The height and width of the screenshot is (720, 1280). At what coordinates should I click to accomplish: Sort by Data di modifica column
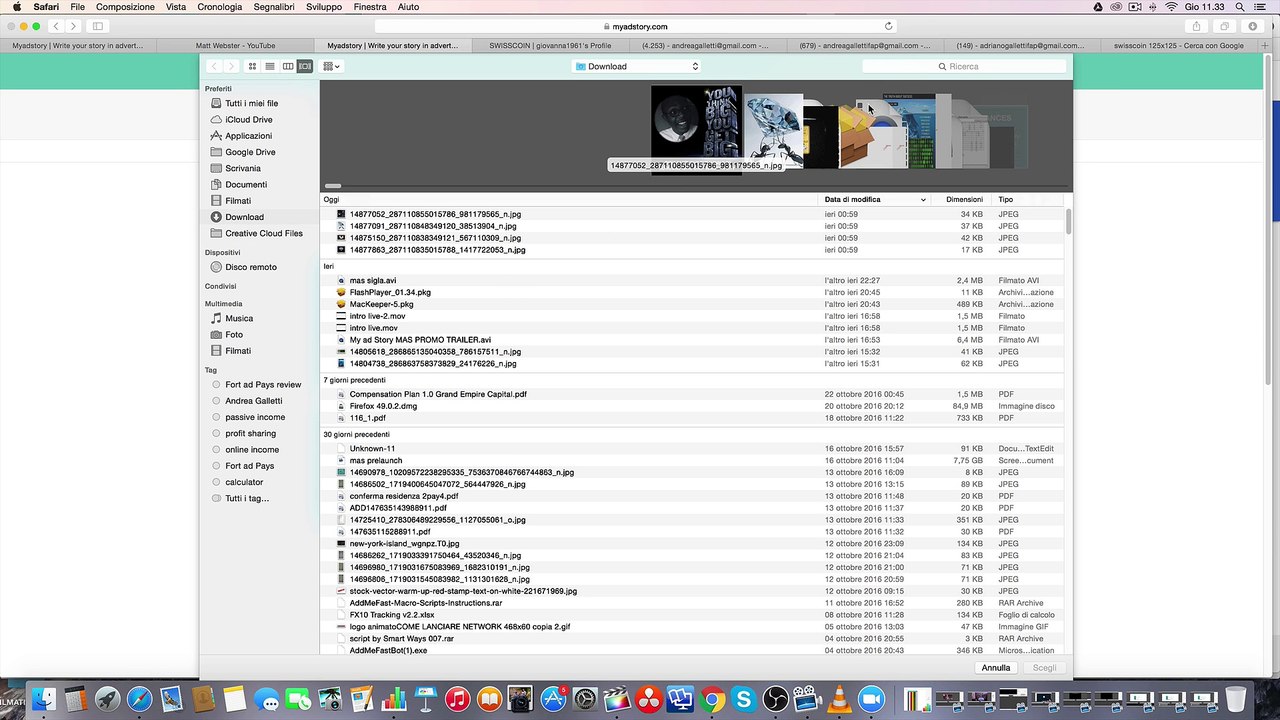tap(875, 199)
